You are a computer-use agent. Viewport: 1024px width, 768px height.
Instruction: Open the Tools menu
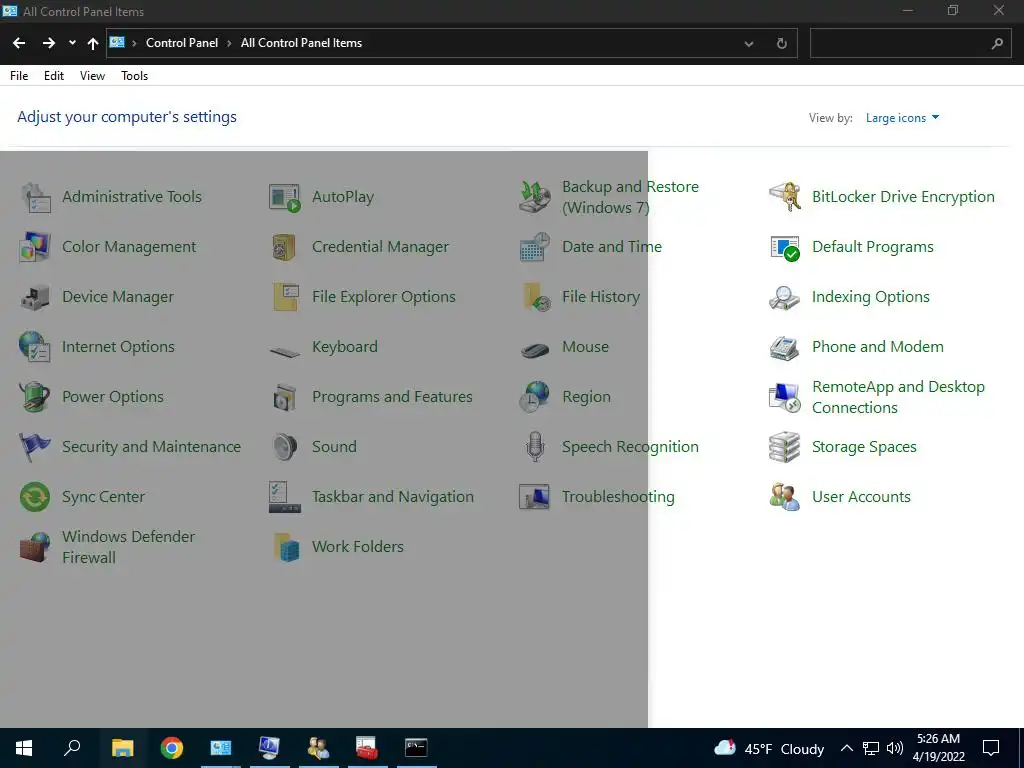(135, 76)
